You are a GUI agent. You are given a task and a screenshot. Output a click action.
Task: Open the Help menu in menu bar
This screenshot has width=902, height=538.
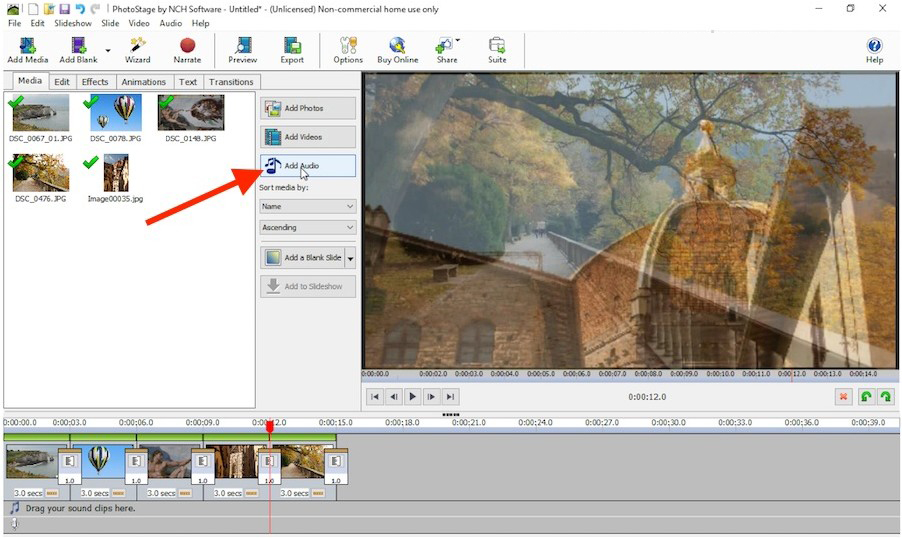[x=200, y=23]
